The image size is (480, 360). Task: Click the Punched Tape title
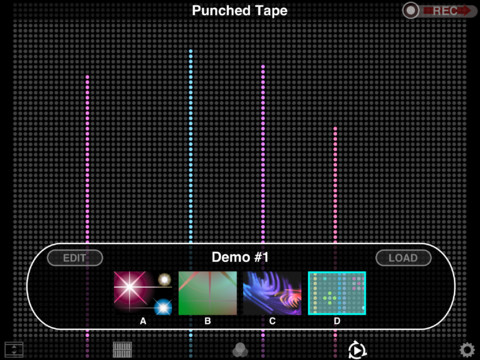240,11
